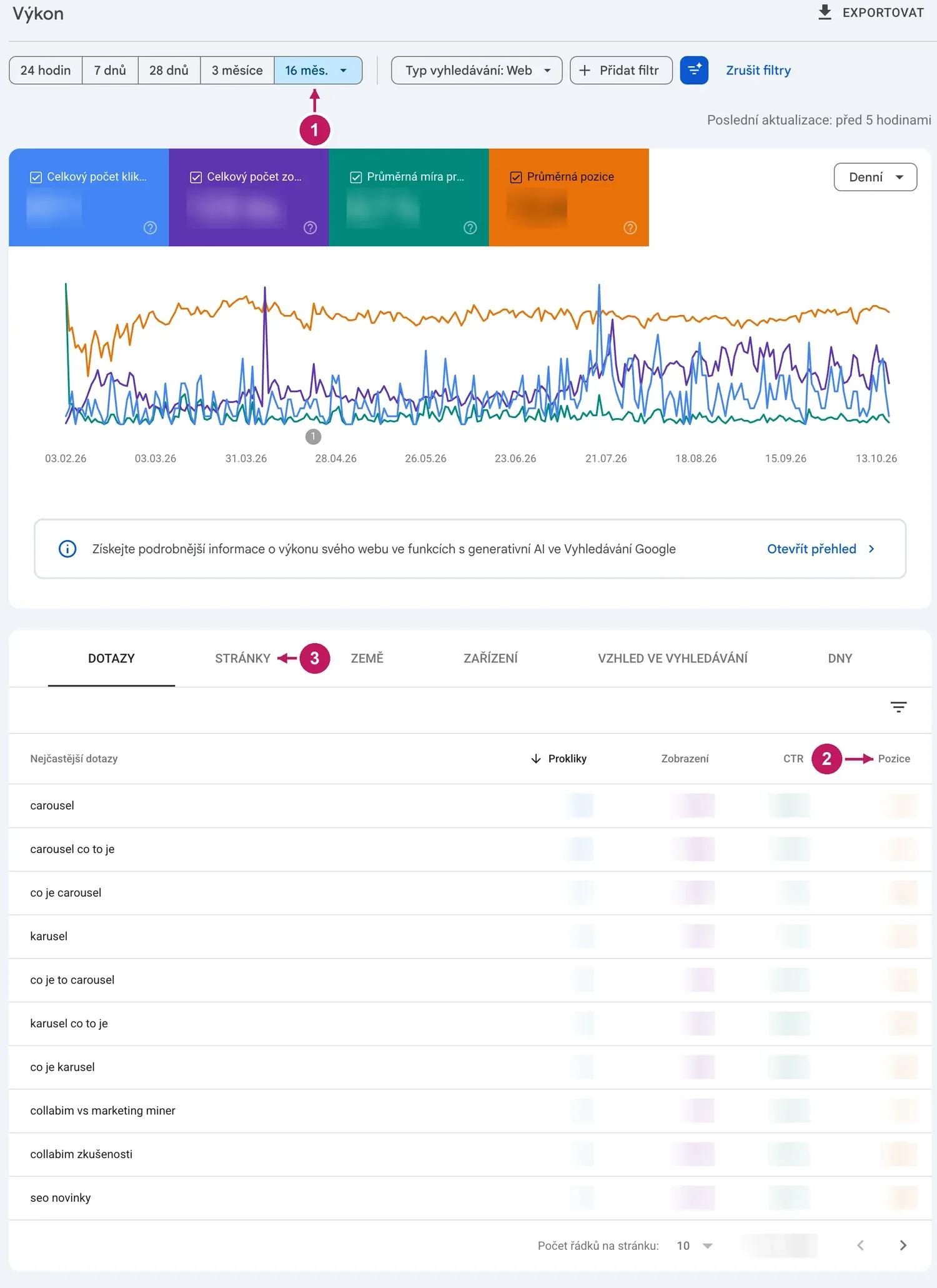Screen dimensions: 937x1288
Task: Click the Otevřít přehled link
Action: tap(811, 549)
